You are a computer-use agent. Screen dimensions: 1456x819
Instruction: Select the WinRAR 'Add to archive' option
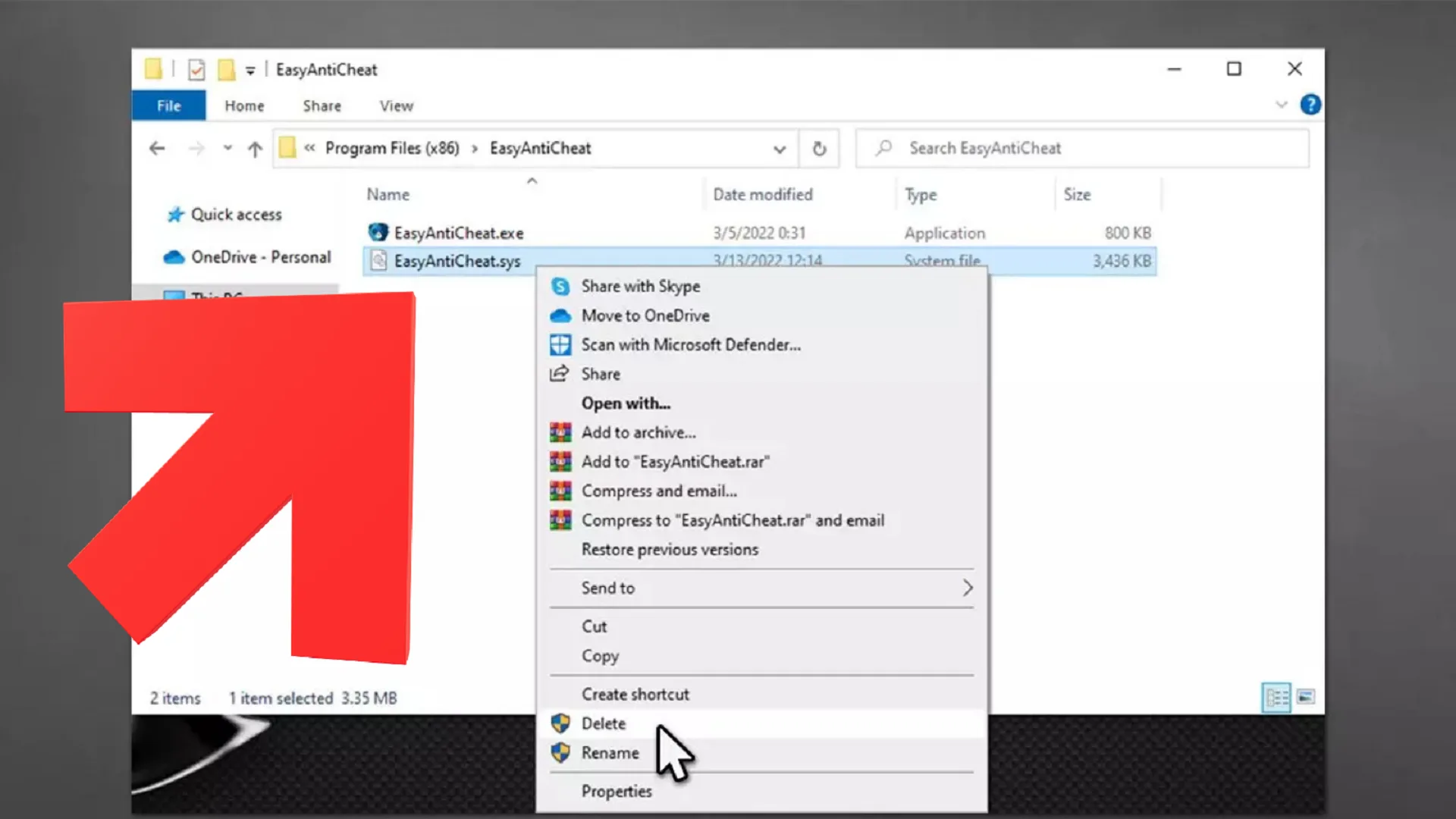pos(639,431)
